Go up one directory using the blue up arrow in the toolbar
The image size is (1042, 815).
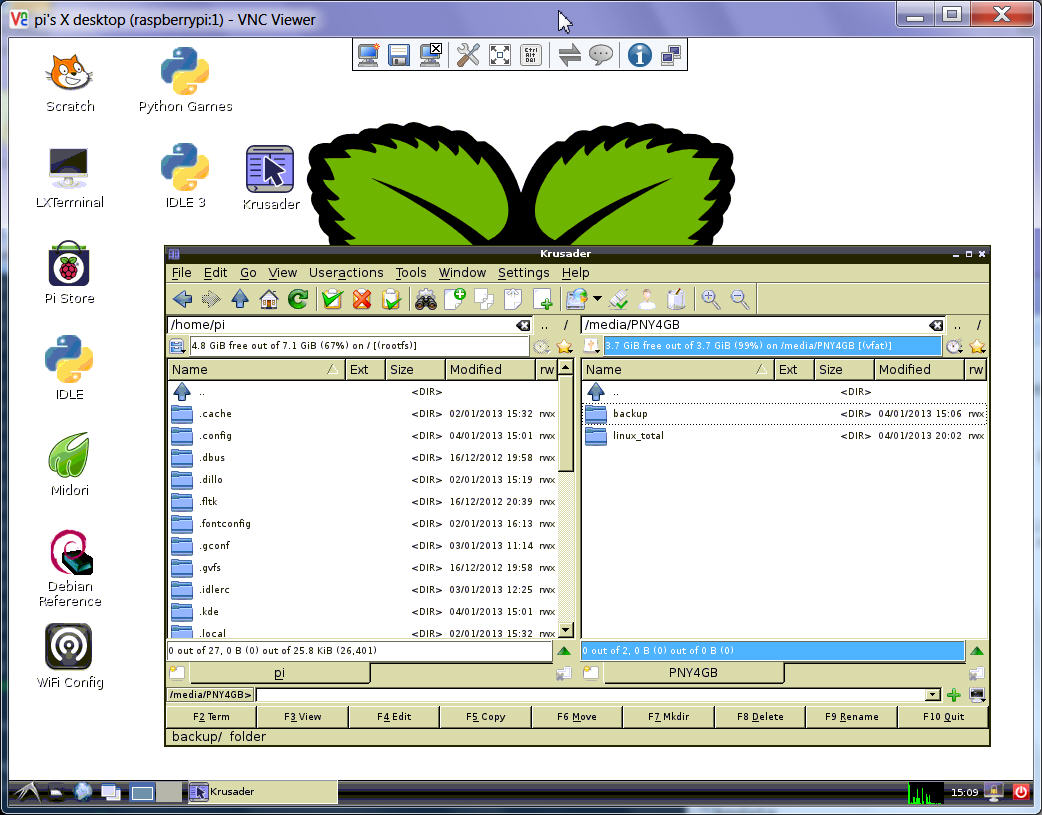pos(240,298)
